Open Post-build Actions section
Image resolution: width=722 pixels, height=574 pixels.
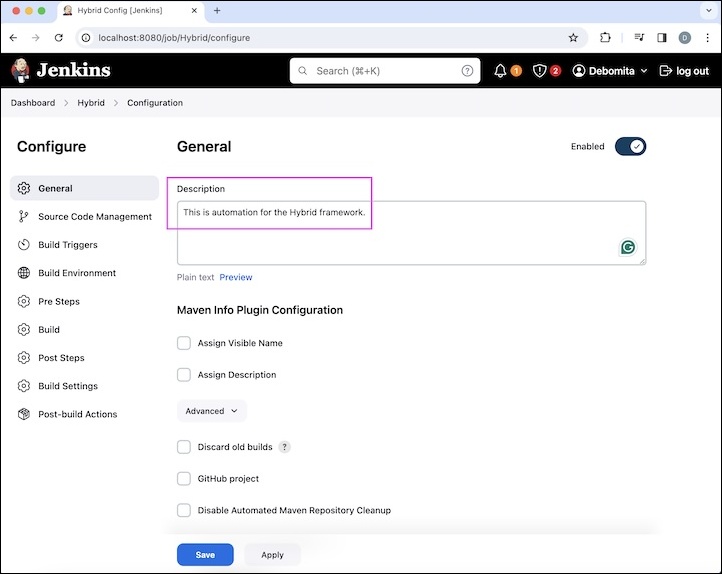(77, 414)
